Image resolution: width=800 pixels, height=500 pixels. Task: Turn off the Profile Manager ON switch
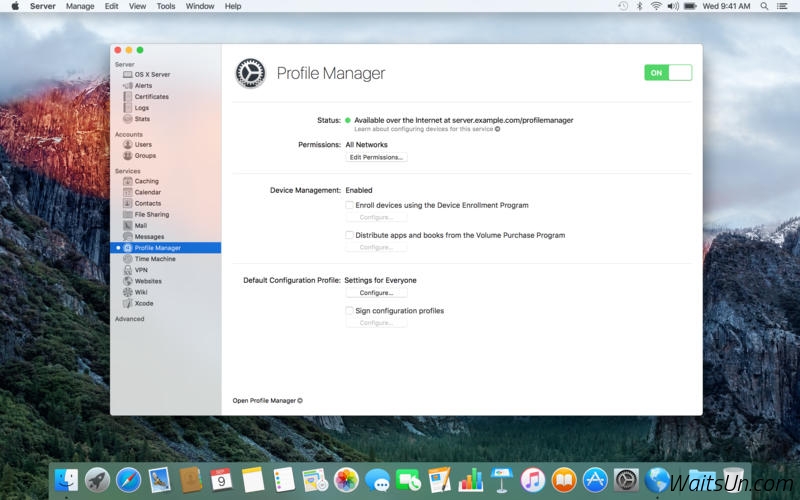668,72
